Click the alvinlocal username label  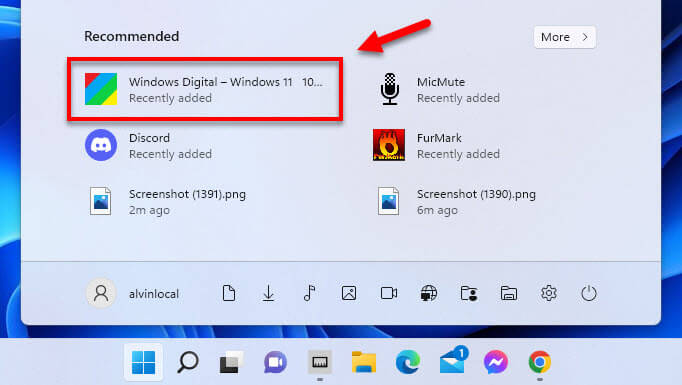click(154, 294)
